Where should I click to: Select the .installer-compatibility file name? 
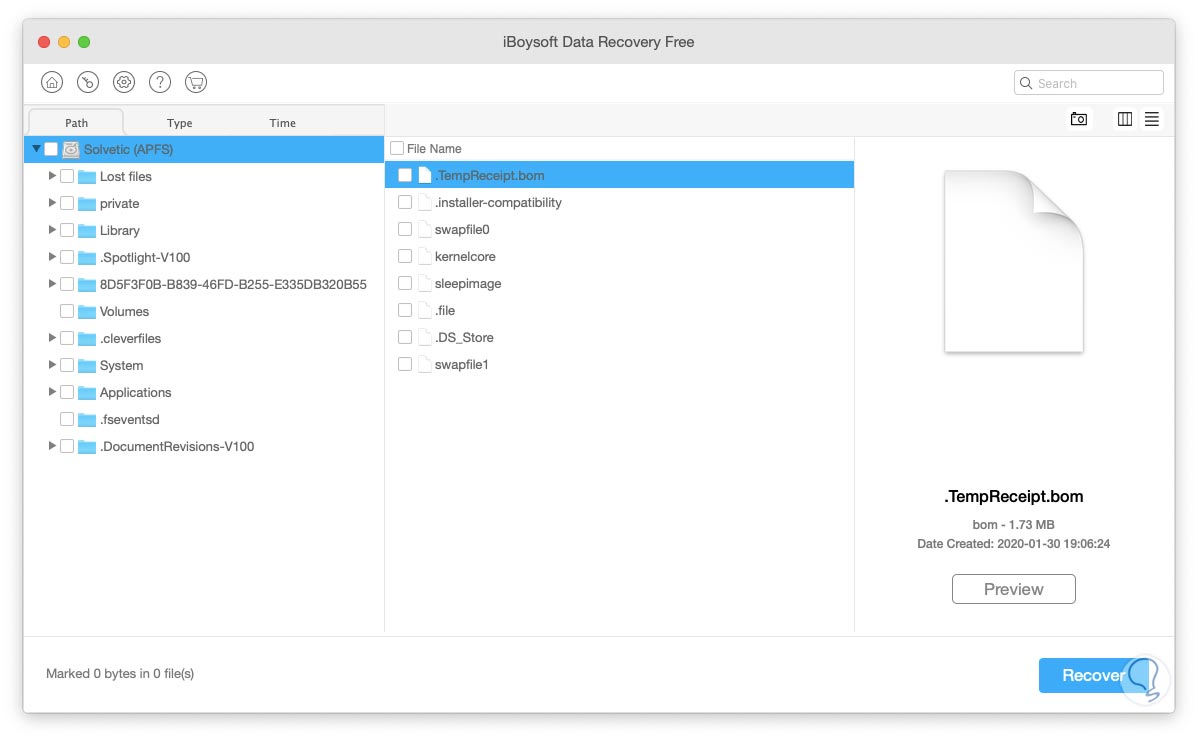(x=498, y=202)
